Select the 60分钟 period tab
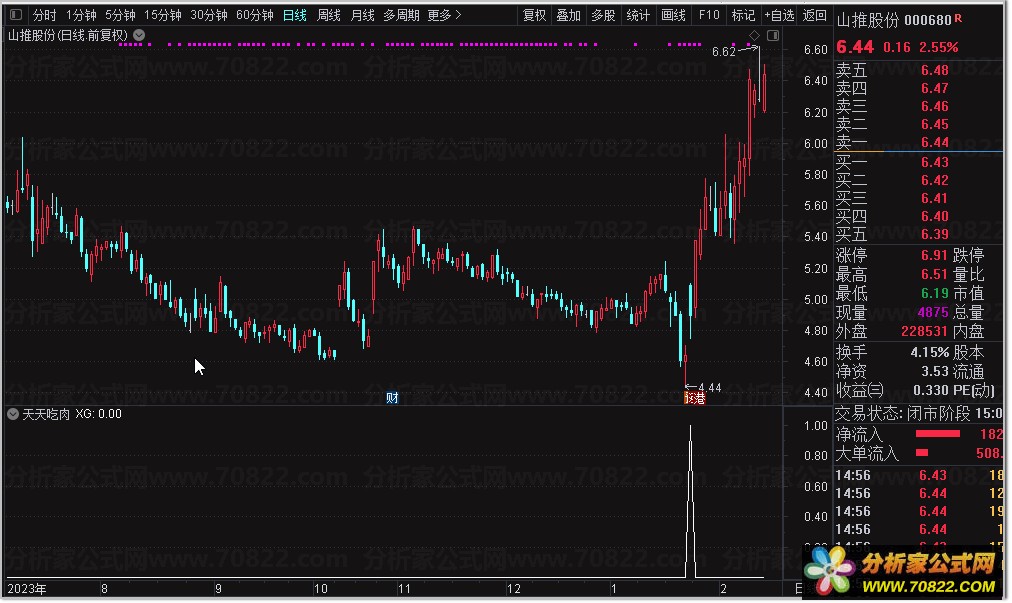Viewport: 1012px width, 603px height. point(254,15)
